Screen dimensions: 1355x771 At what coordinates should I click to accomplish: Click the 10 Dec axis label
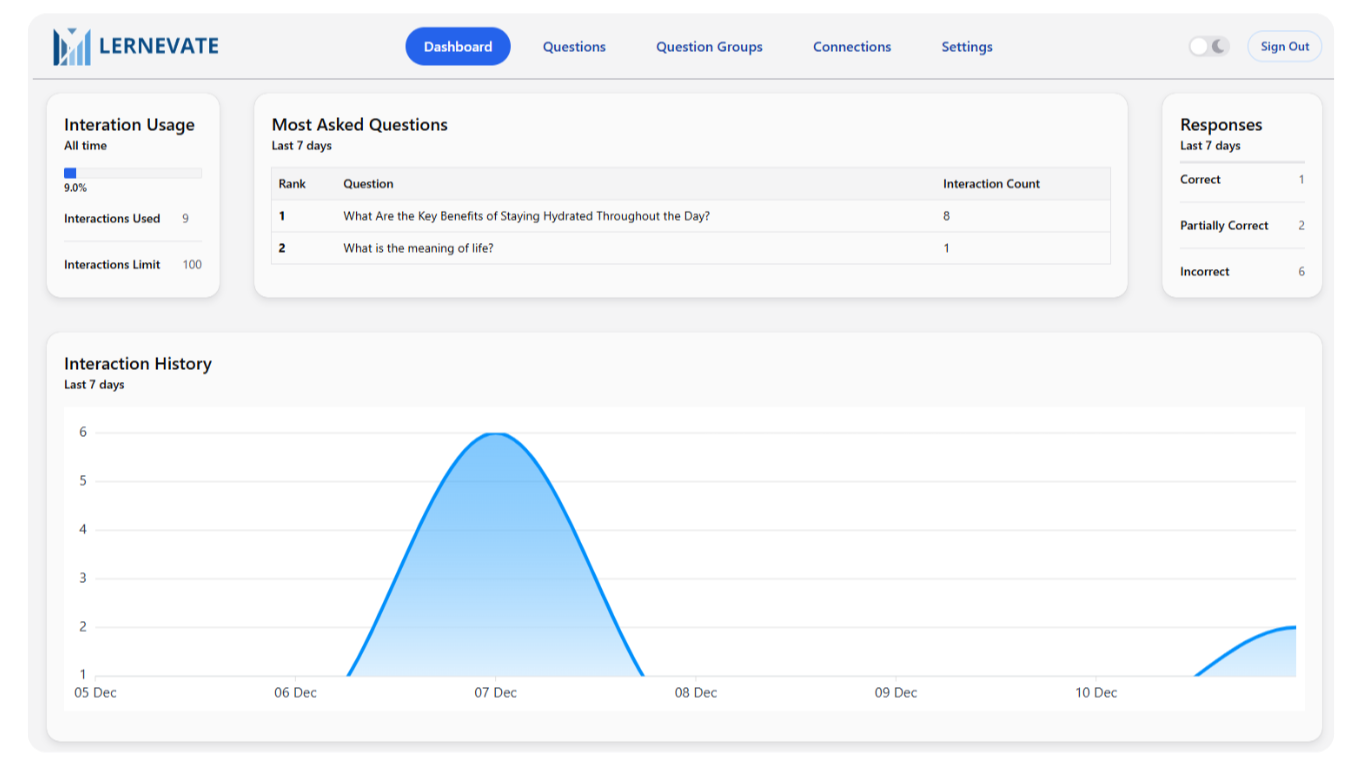click(1096, 693)
